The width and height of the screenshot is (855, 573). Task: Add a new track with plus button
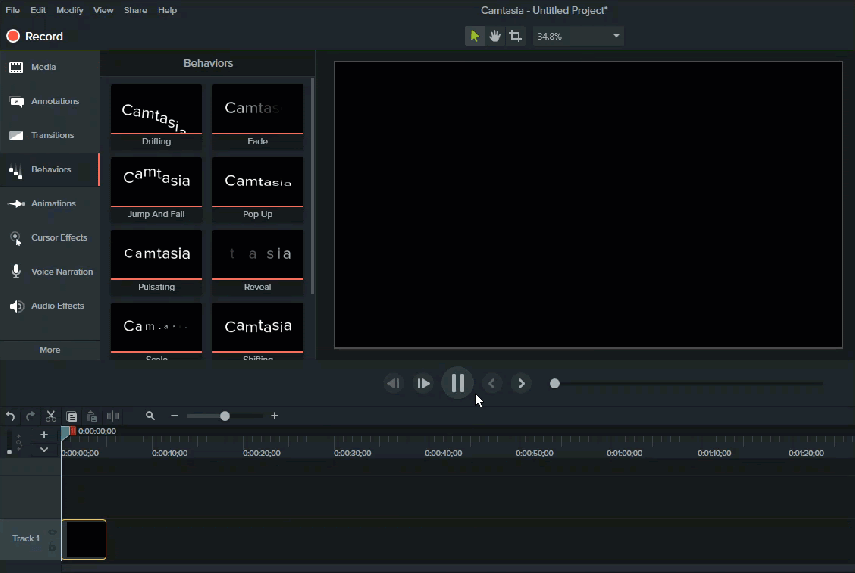[44, 435]
